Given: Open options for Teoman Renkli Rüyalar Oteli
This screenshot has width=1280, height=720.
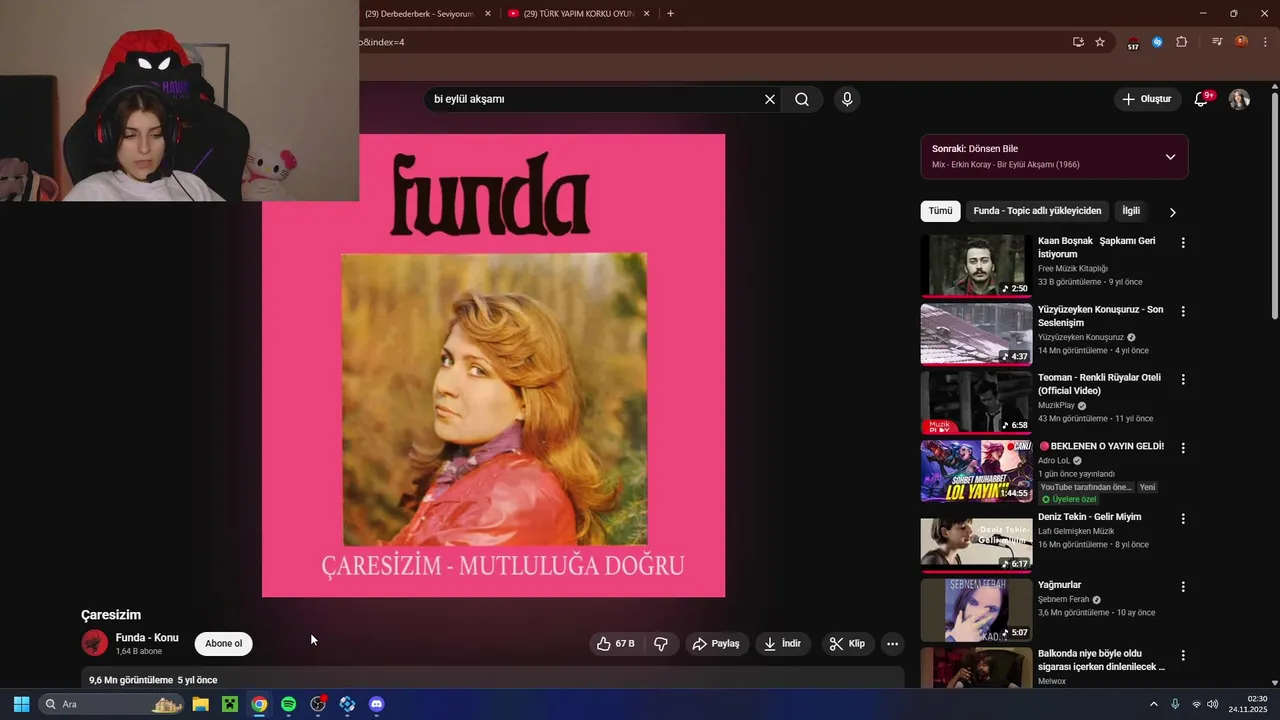Looking at the screenshot, I should tap(1183, 380).
